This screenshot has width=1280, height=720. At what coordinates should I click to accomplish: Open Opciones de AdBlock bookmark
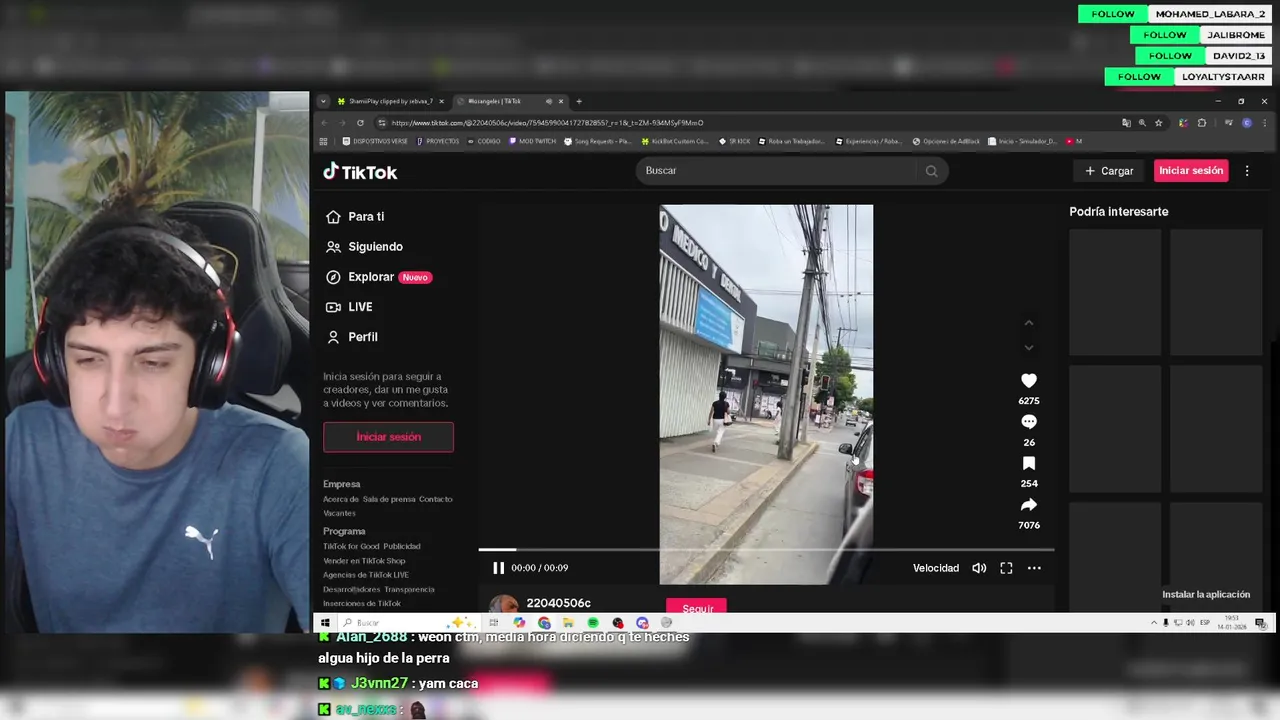click(x=947, y=141)
